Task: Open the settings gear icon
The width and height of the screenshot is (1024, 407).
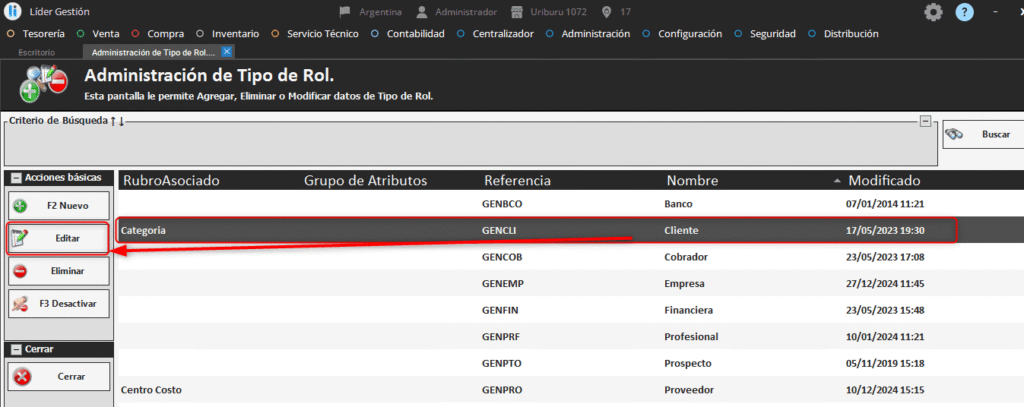Action: click(933, 12)
